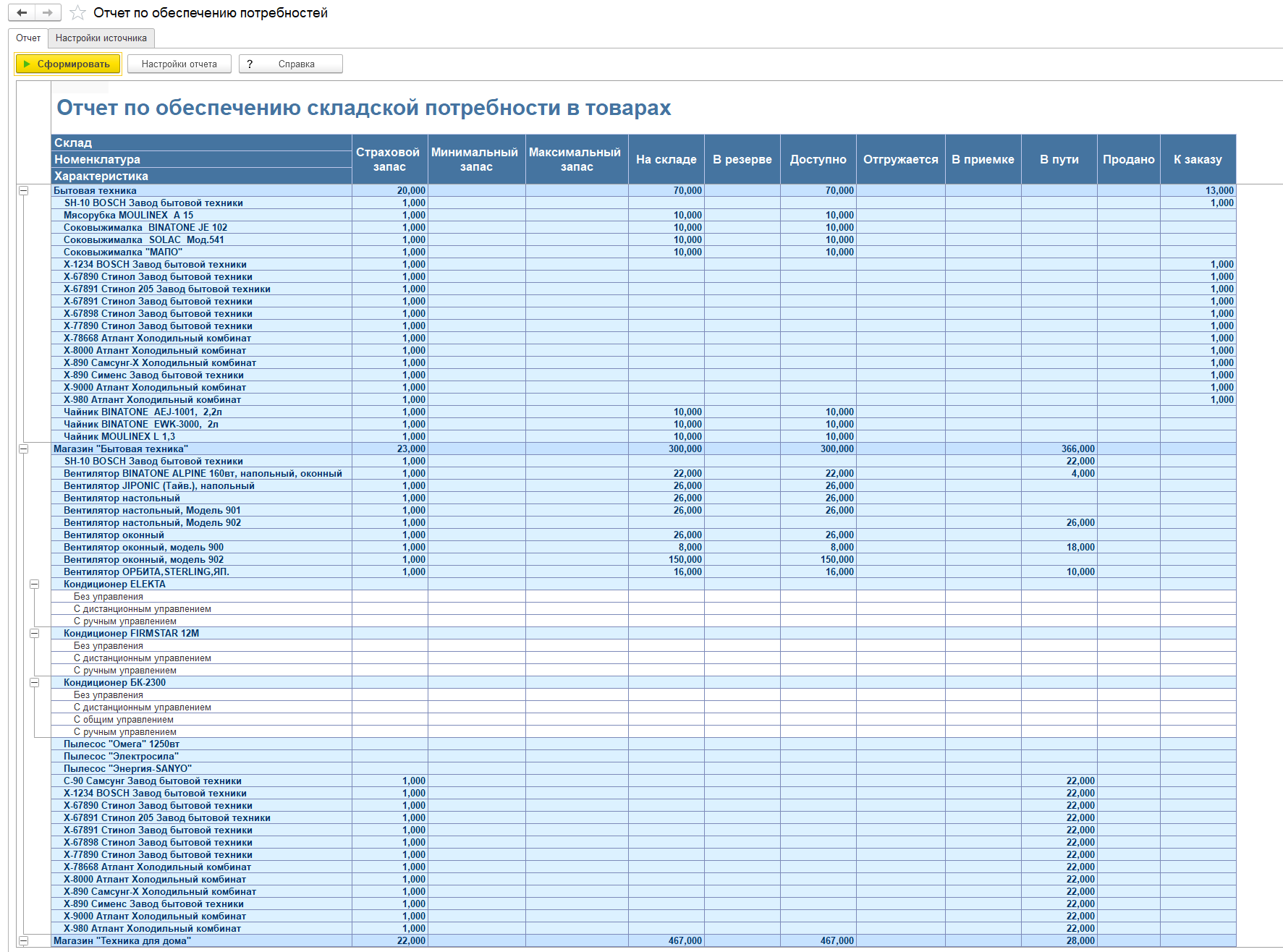The width and height of the screenshot is (1283, 952).
Task: Click the Продано column header
Action: pos(1129,159)
